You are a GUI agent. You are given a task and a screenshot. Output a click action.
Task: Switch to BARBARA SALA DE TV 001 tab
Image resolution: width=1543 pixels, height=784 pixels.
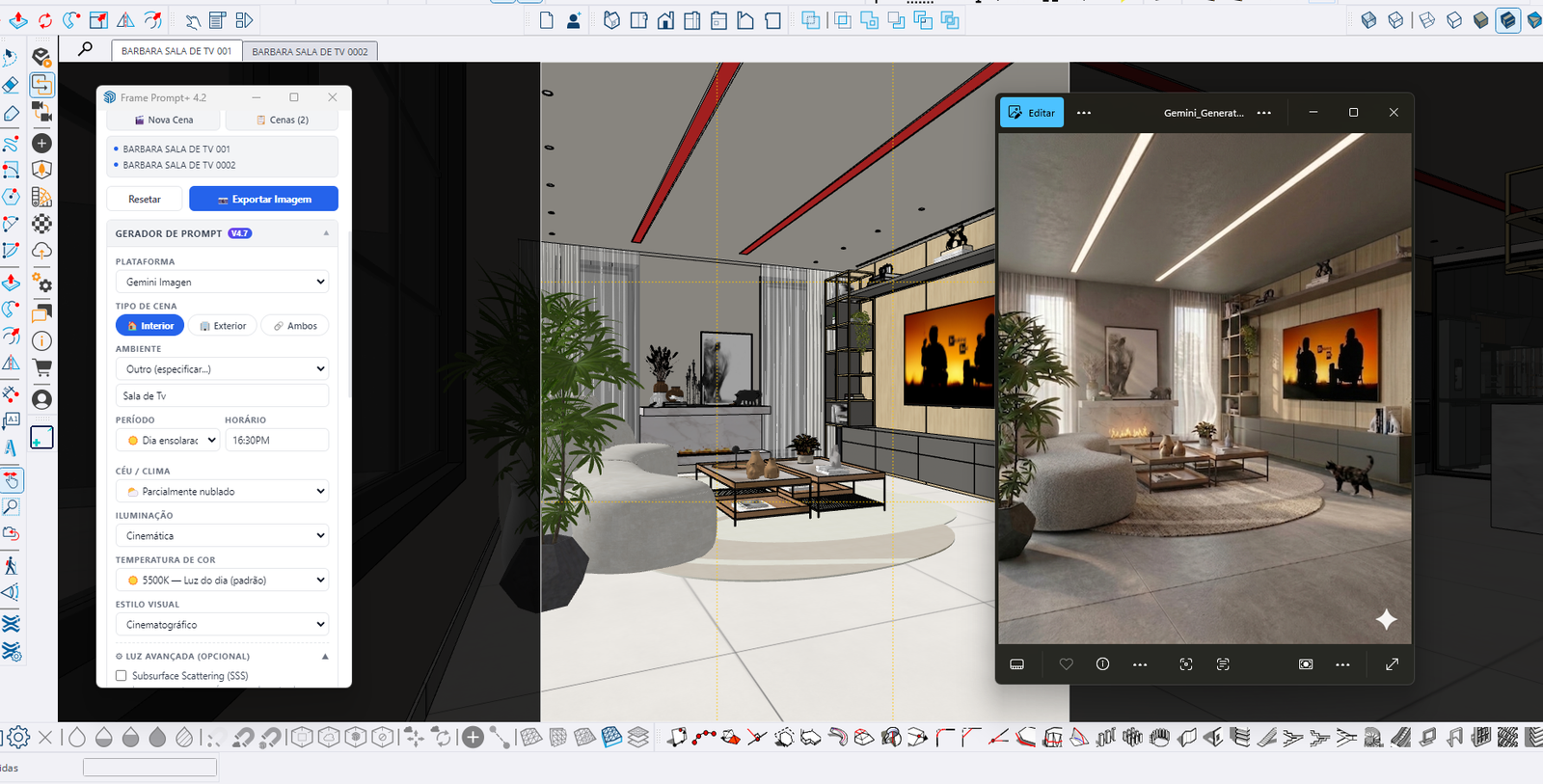coord(176,51)
